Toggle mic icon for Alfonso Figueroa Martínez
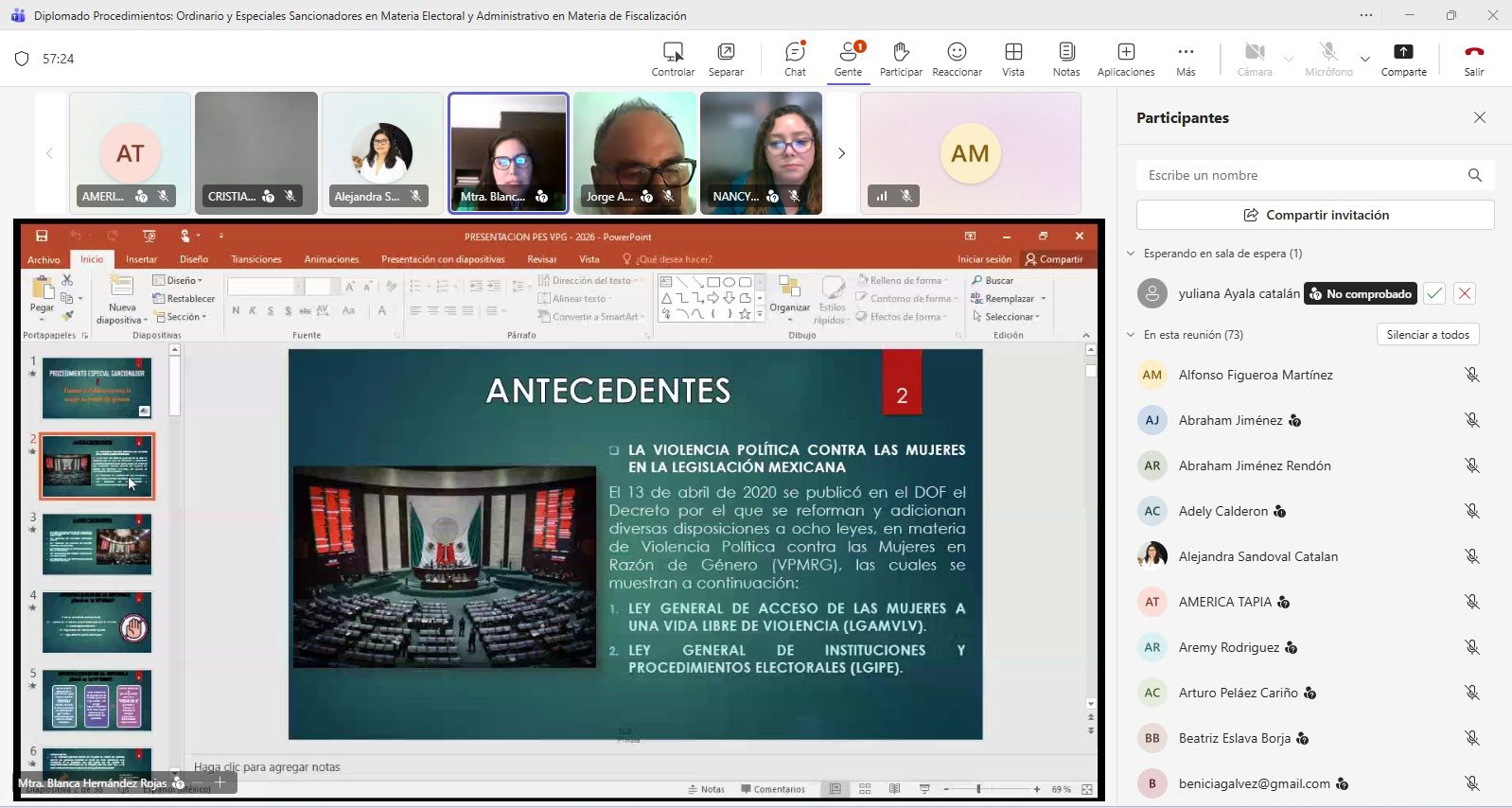The width and height of the screenshot is (1512, 808). (x=1471, y=375)
